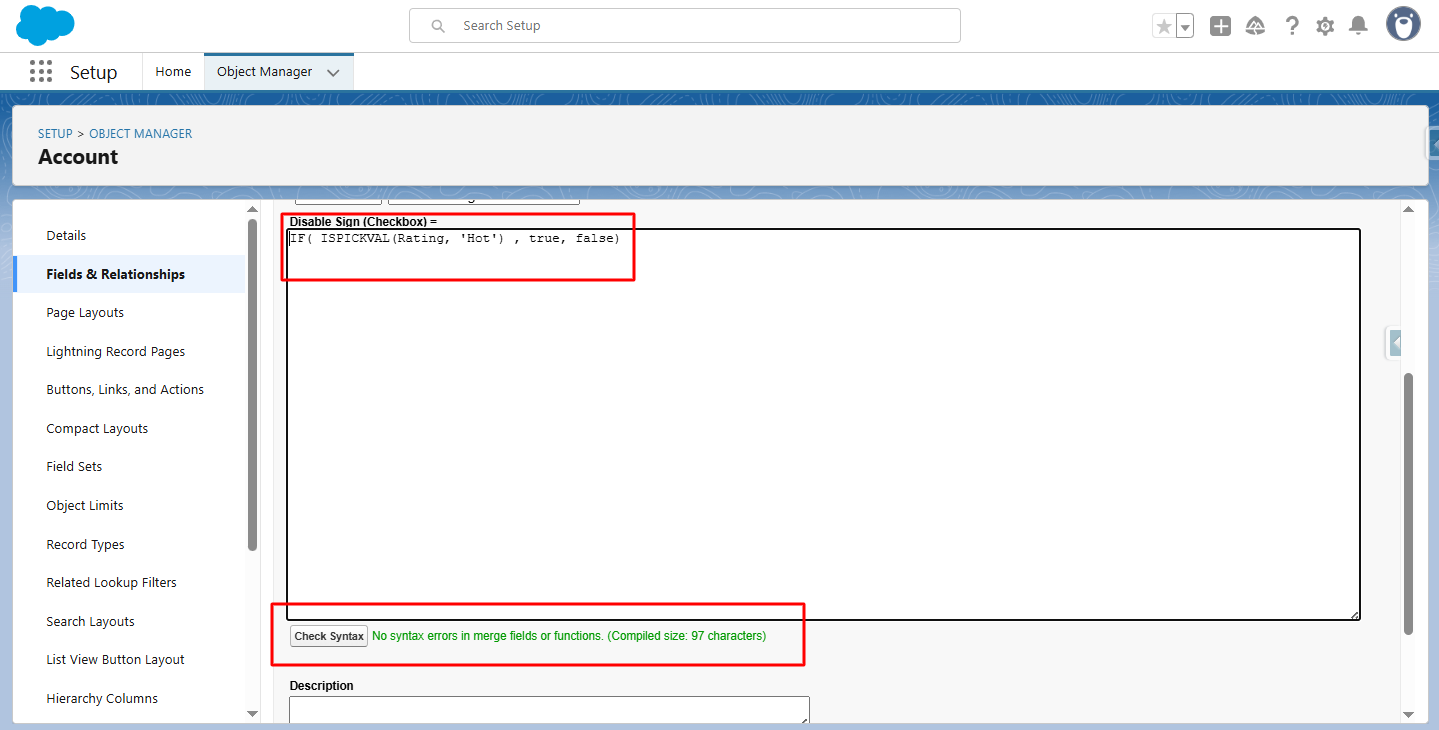Switch to the Home tab
Viewport: 1439px width, 730px height.
tap(173, 72)
